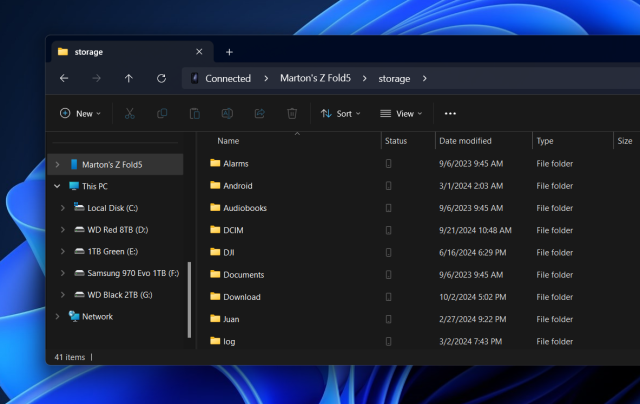
Task: Open a new File Explorer tab
Action: click(x=229, y=52)
